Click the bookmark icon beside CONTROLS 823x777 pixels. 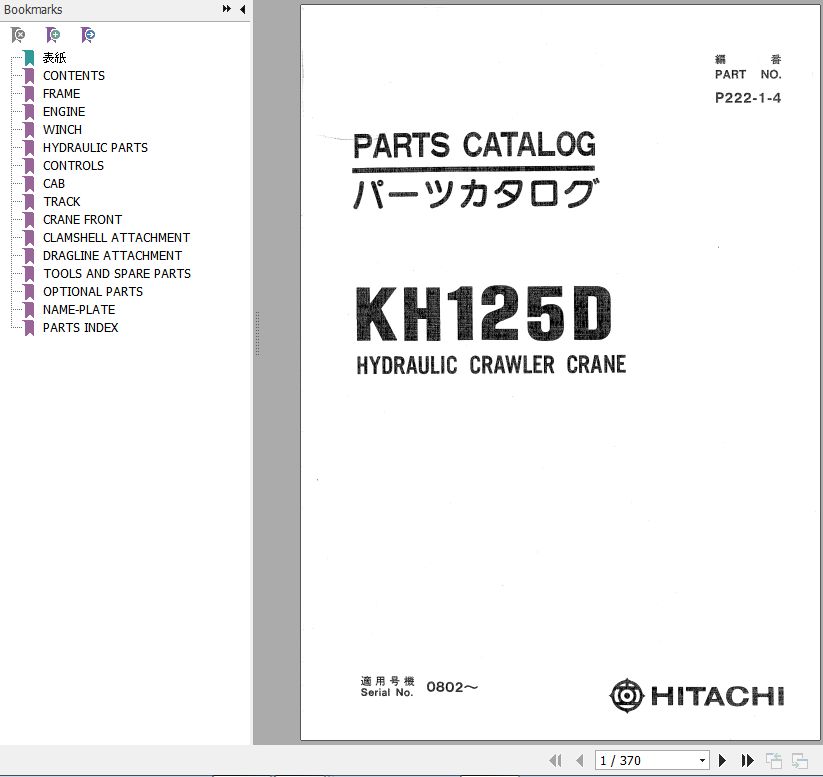coord(29,165)
